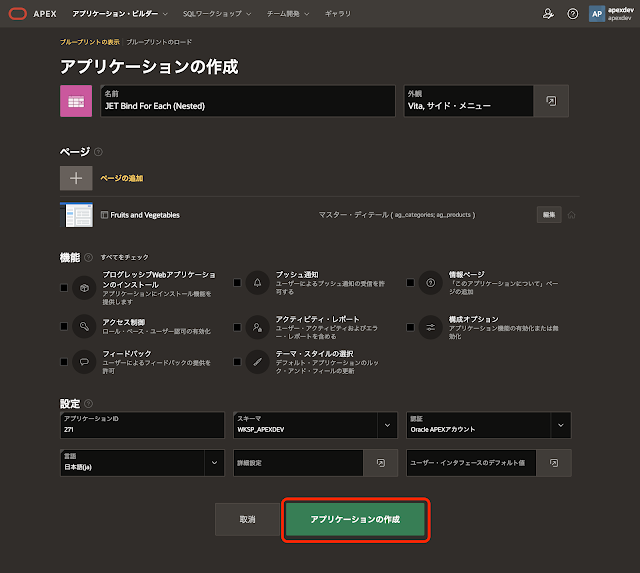The image size is (640, 573).
Task: Open SQLワークショップ menu
Action: click(x=217, y=14)
